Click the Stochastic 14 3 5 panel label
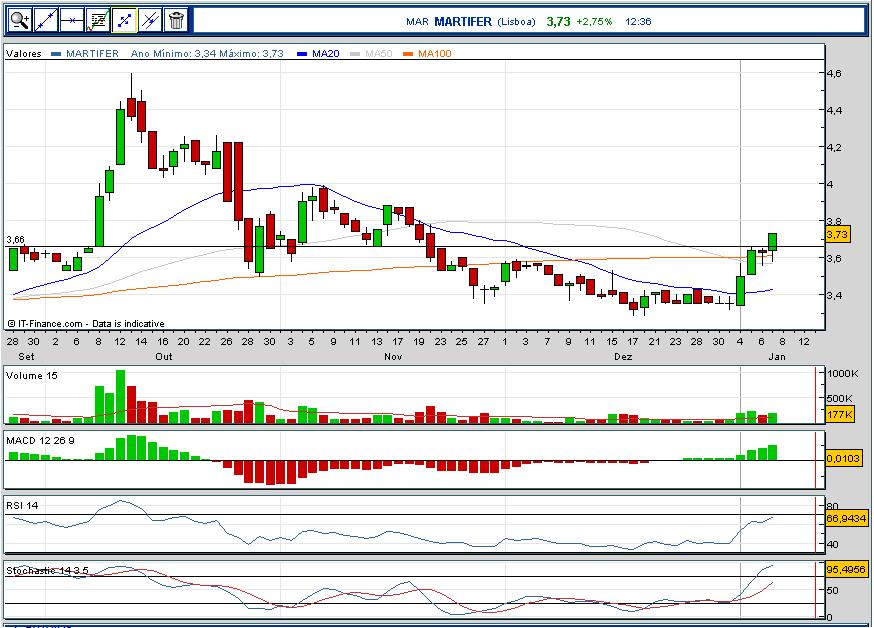The height and width of the screenshot is (628, 874). tap(47, 571)
